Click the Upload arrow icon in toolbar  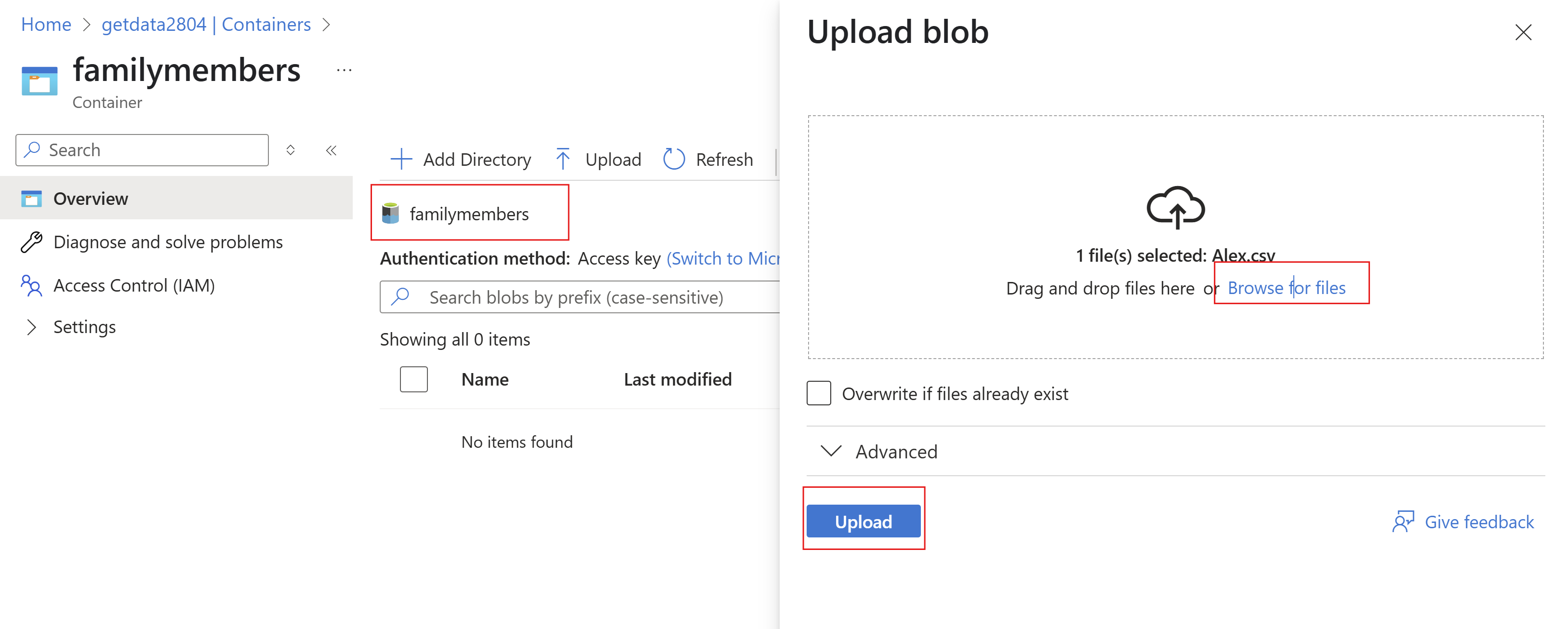563,160
